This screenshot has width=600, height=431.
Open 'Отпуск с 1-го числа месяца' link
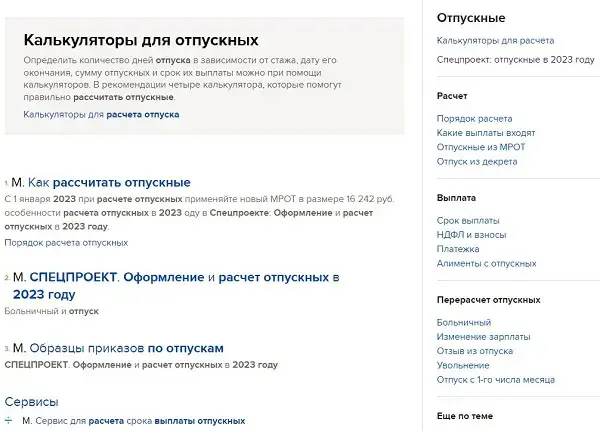pyautogui.click(x=496, y=380)
